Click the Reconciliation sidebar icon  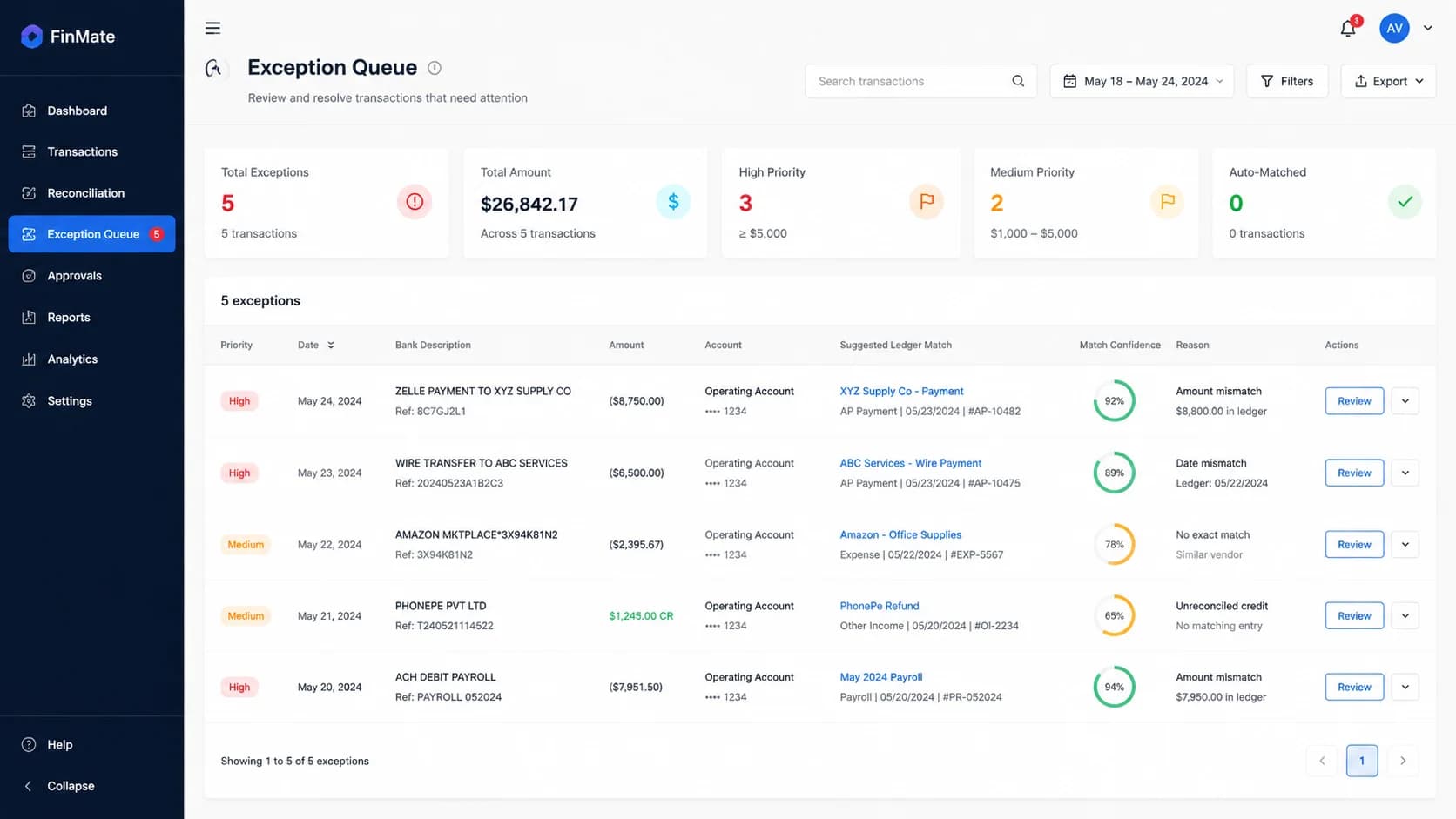pos(29,193)
